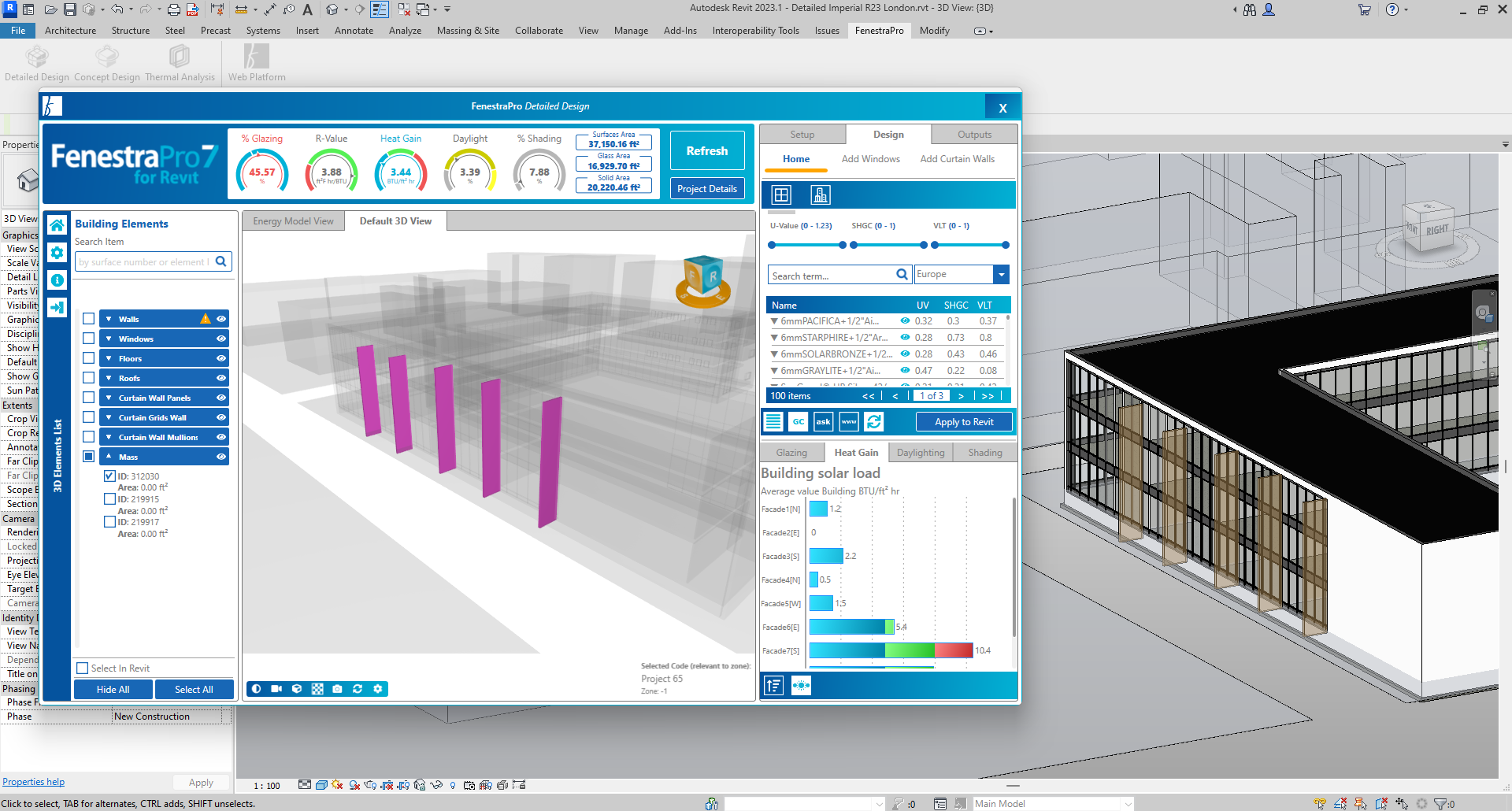The height and width of the screenshot is (811, 1512).
Task: Click the orange warning icon on Walls row
Action: coord(206,319)
